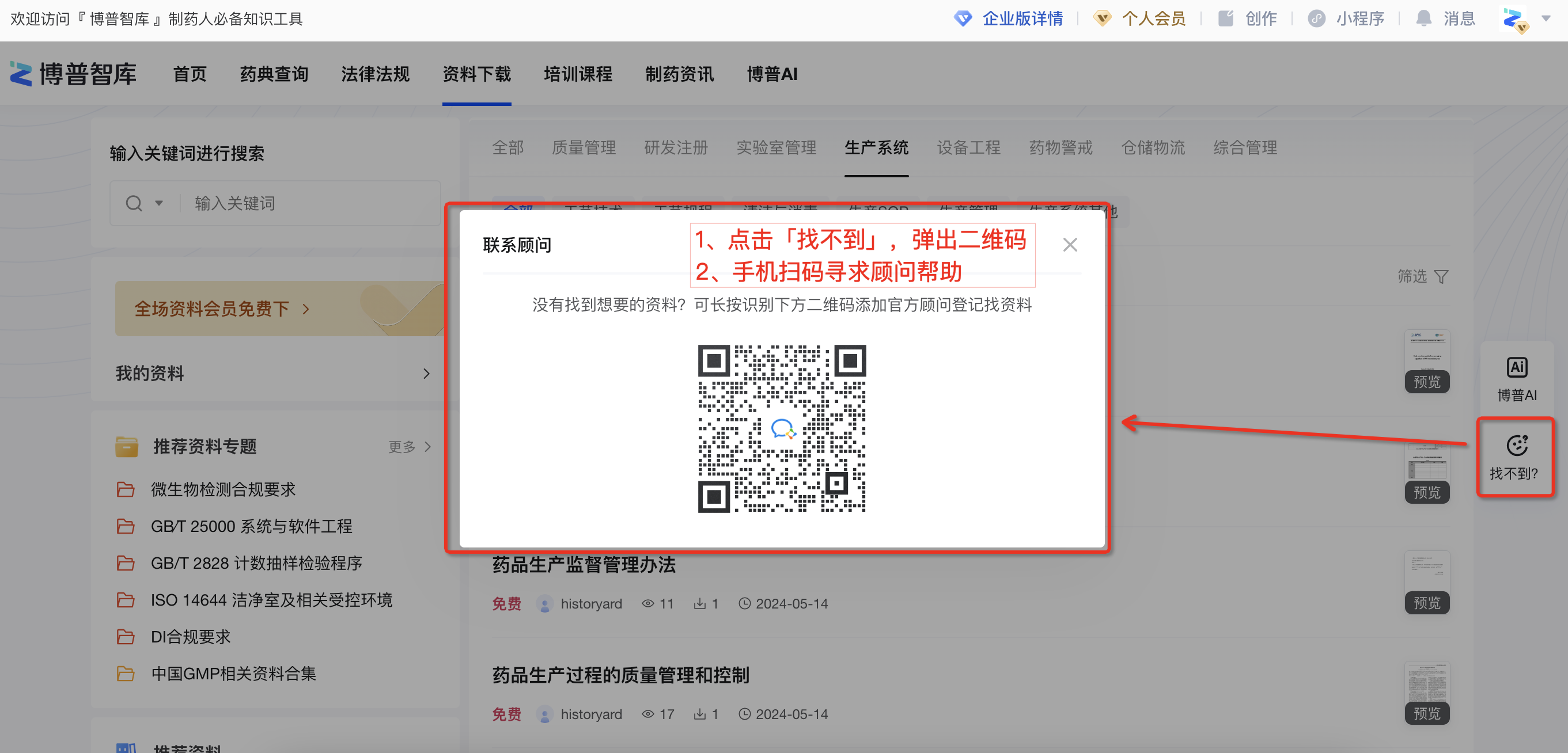Switch to 药物警戒 category tab
The image size is (1568, 753).
tap(1061, 147)
